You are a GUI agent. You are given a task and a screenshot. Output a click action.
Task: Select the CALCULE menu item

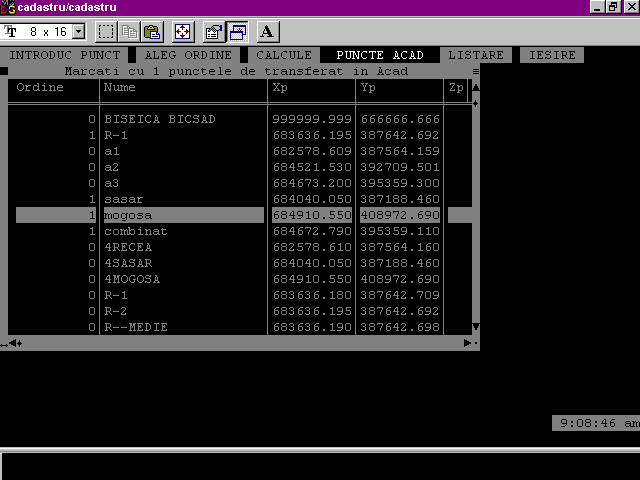284,55
